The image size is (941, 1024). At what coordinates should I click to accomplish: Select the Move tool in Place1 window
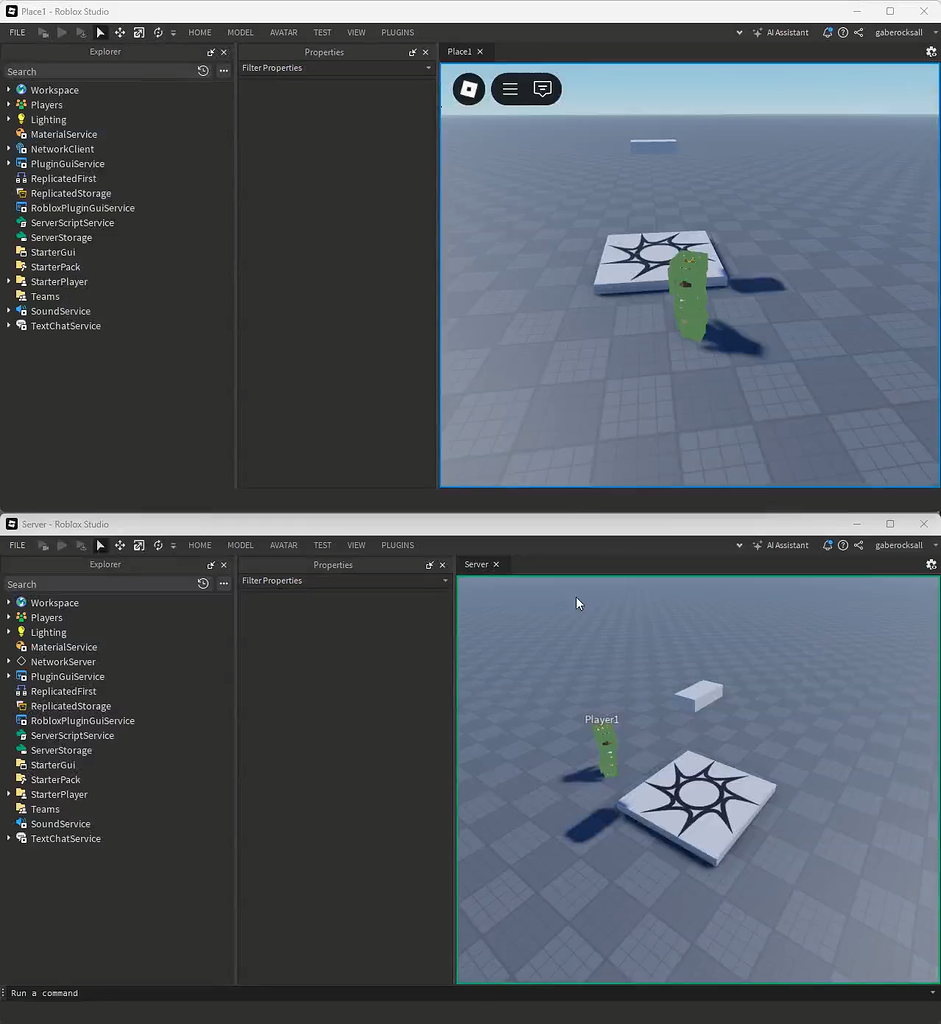(x=120, y=33)
